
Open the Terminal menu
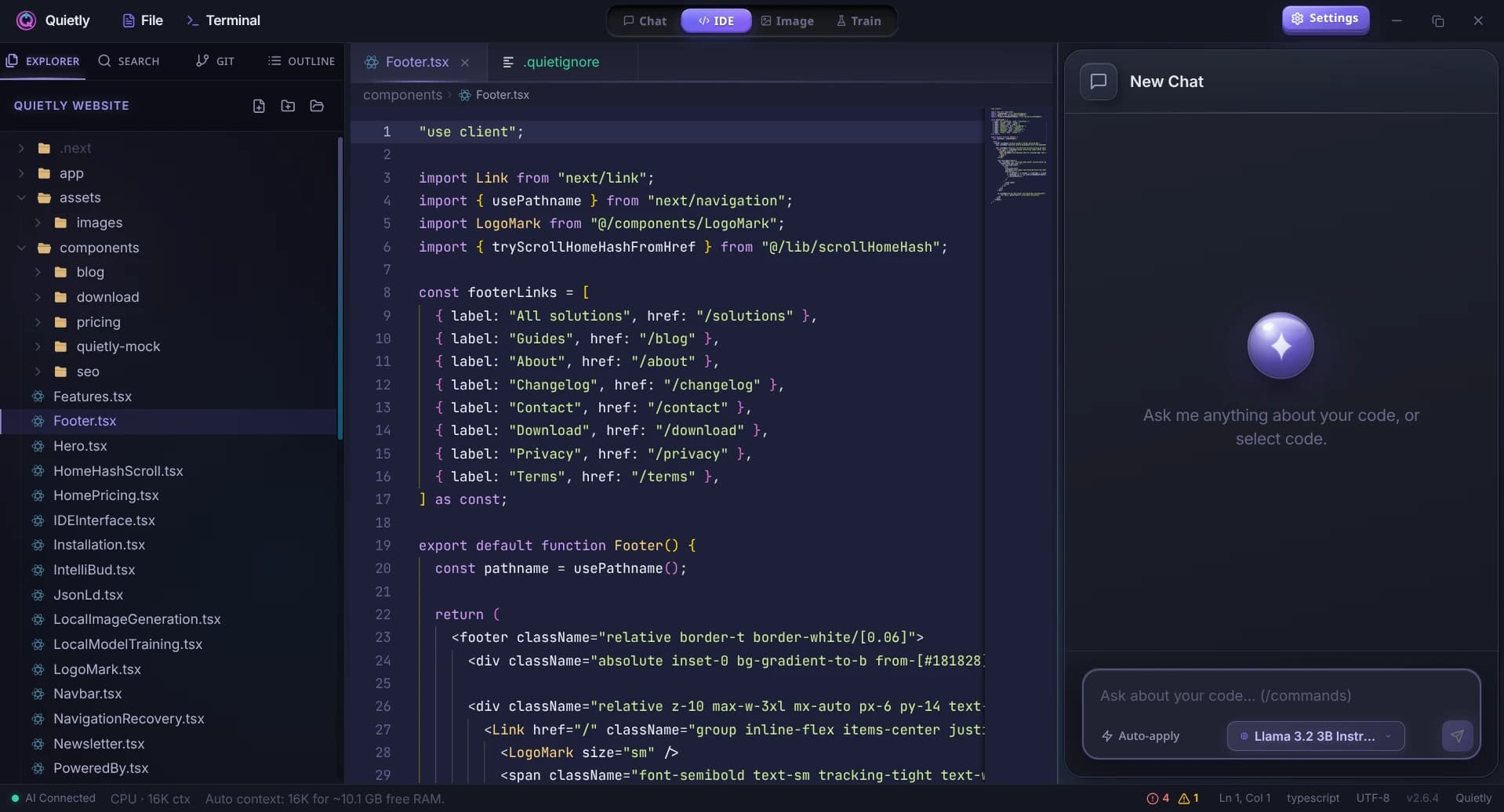(x=223, y=20)
